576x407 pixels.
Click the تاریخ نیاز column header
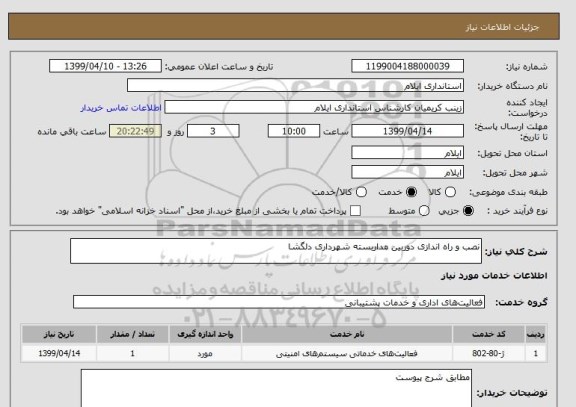(59, 334)
